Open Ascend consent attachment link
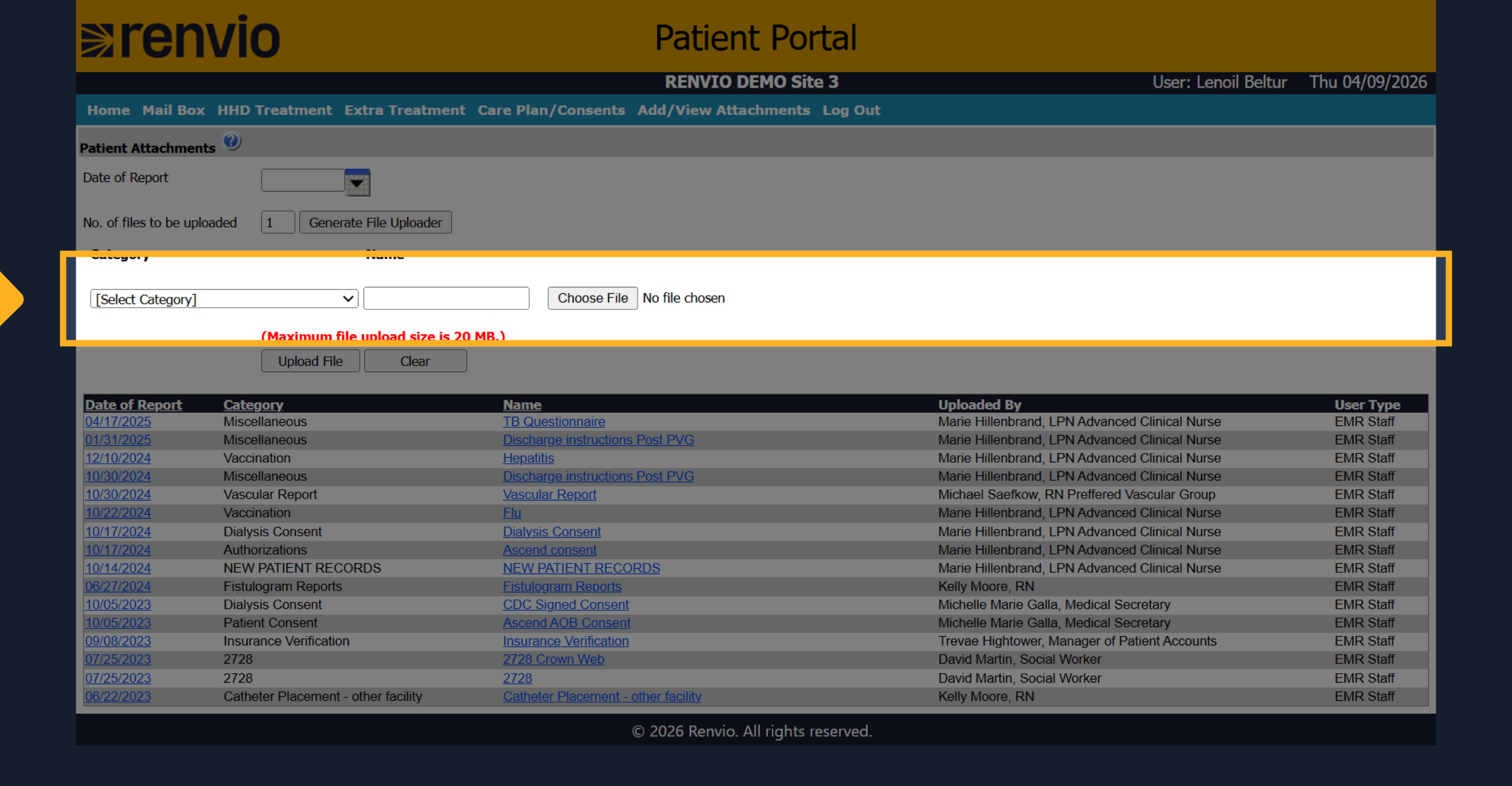Viewport: 1512px width, 786px height. [549, 550]
